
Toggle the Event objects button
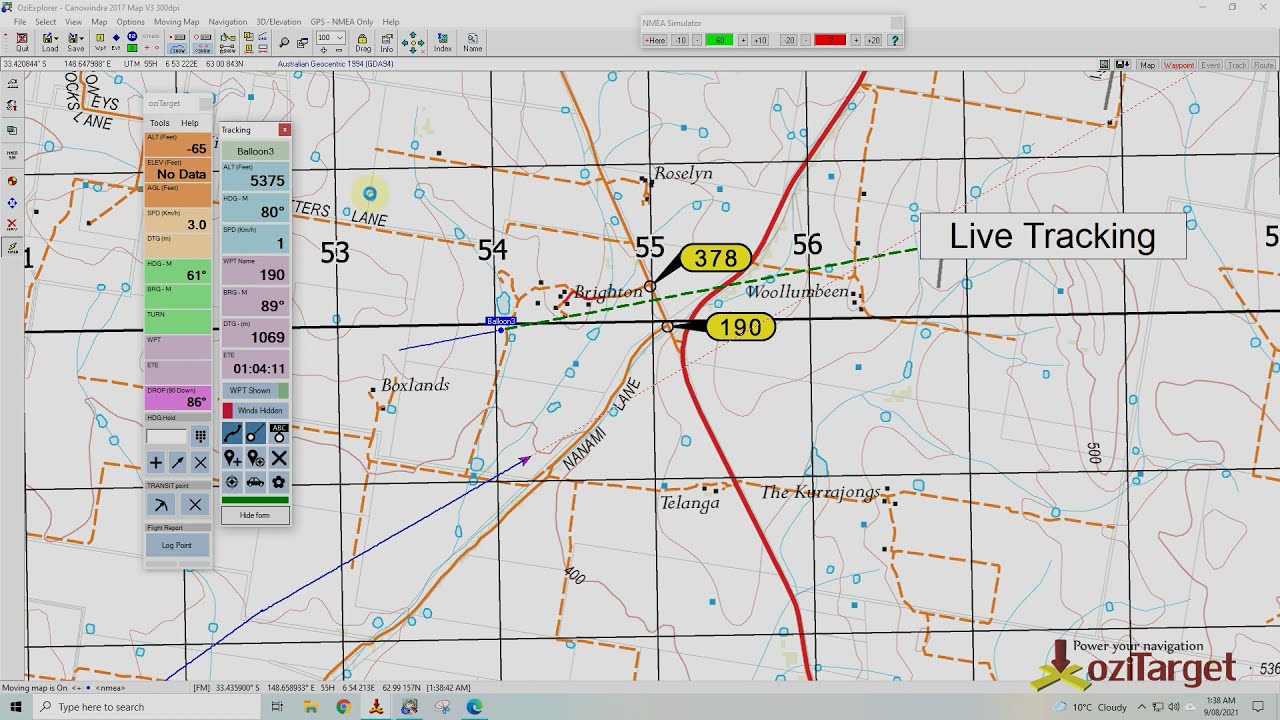point(1211,65)
